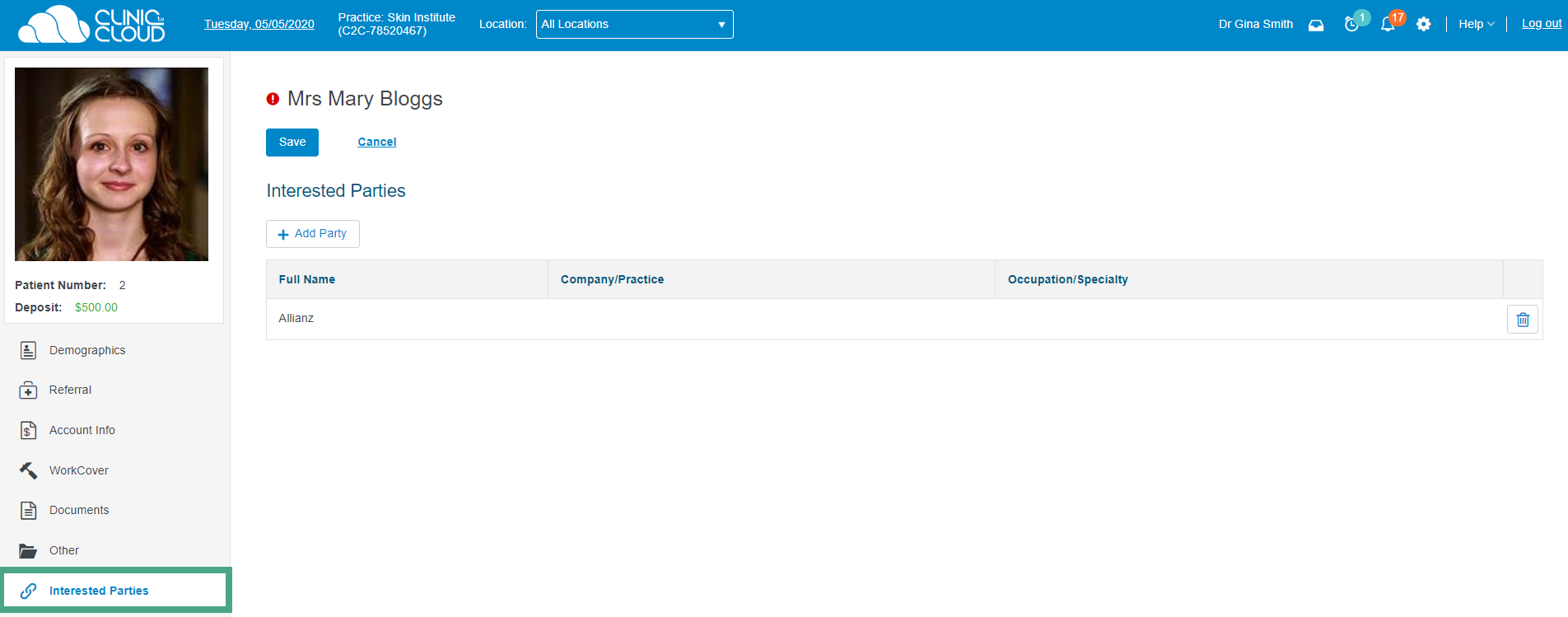The width and height of the screenshot is (1568, 617).
Task: Log out of the application
Action: coord(1541,24)
